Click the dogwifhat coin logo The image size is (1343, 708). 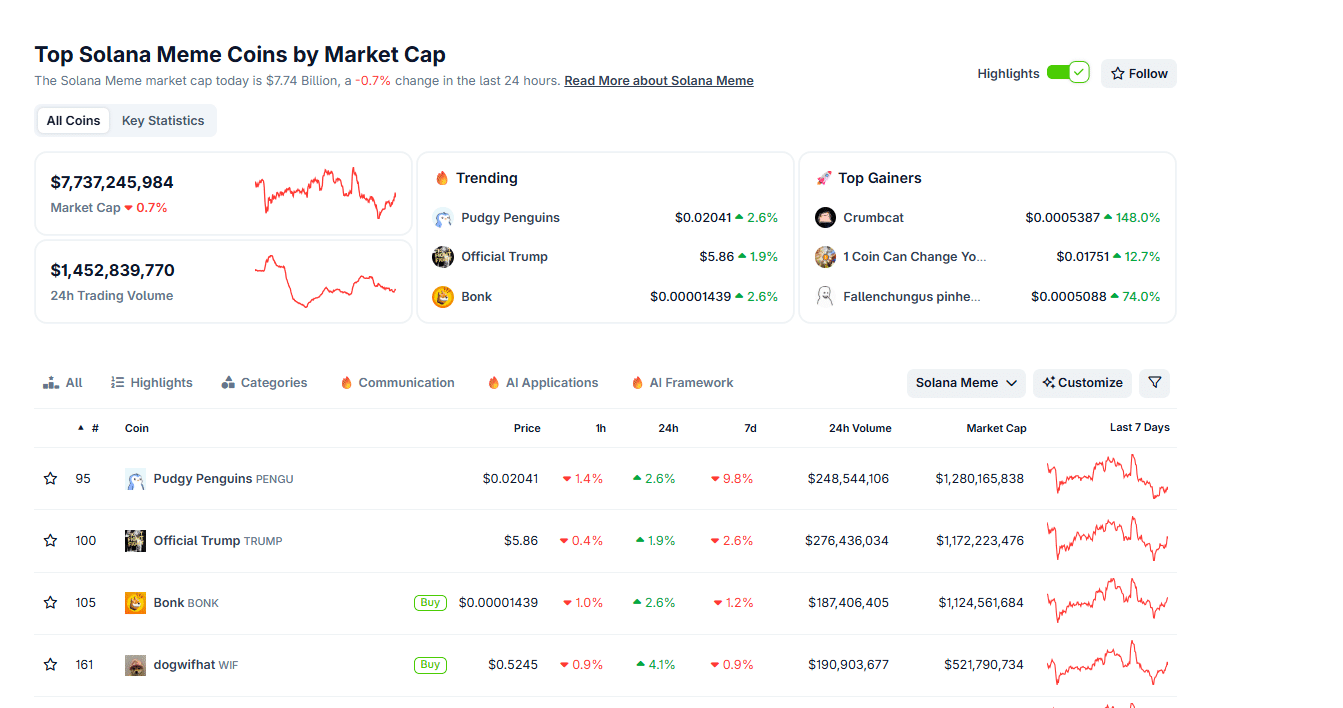pyautogui.click(x=135, y=665)
